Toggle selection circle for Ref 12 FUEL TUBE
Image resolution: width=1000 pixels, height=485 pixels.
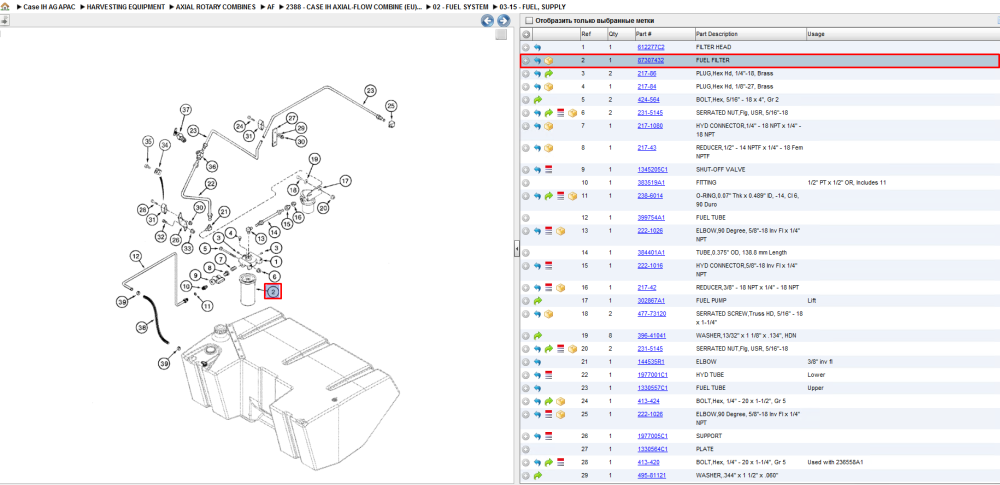click(x=526, y=218)
